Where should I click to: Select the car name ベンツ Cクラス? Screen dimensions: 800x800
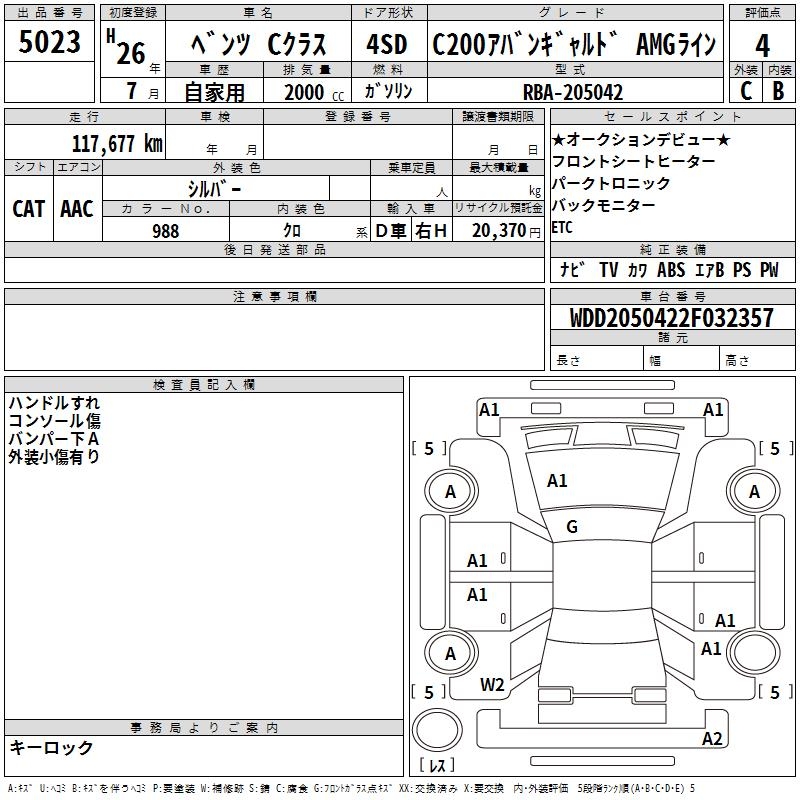pyautogui.click(x=259, y=44)
